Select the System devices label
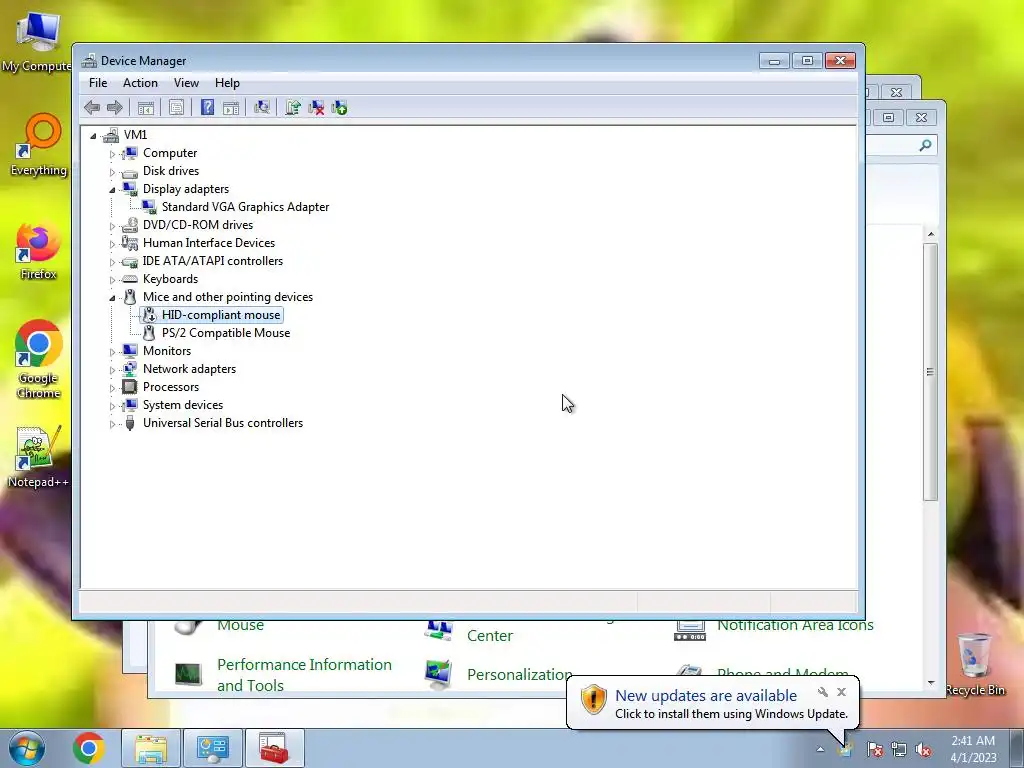 pyautogui.click(x=183, y=405)
